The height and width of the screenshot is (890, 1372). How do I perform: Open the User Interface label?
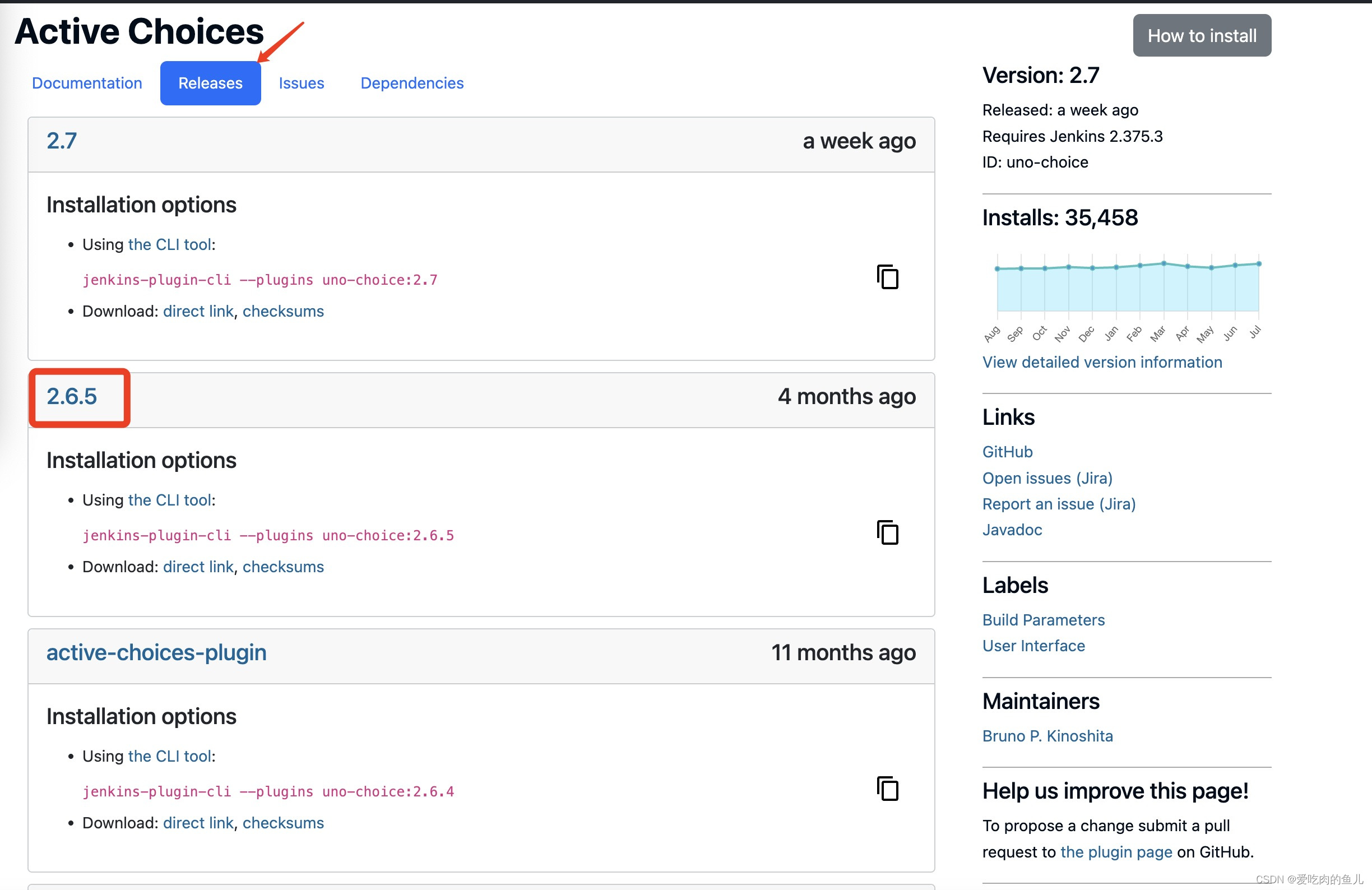pos(1033,646)
